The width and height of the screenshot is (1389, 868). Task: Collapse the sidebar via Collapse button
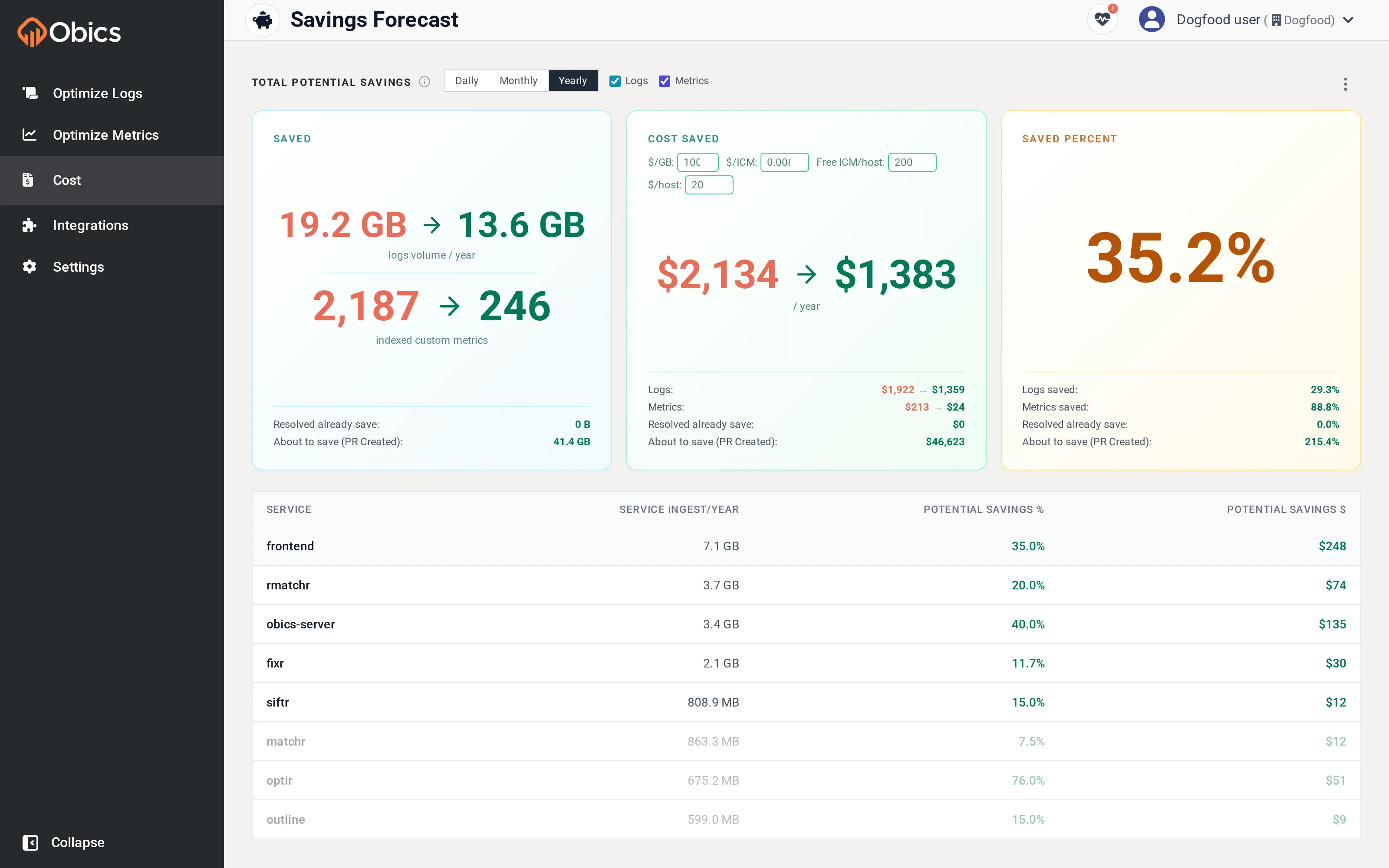pyautogui.click(x=64, y=842)
